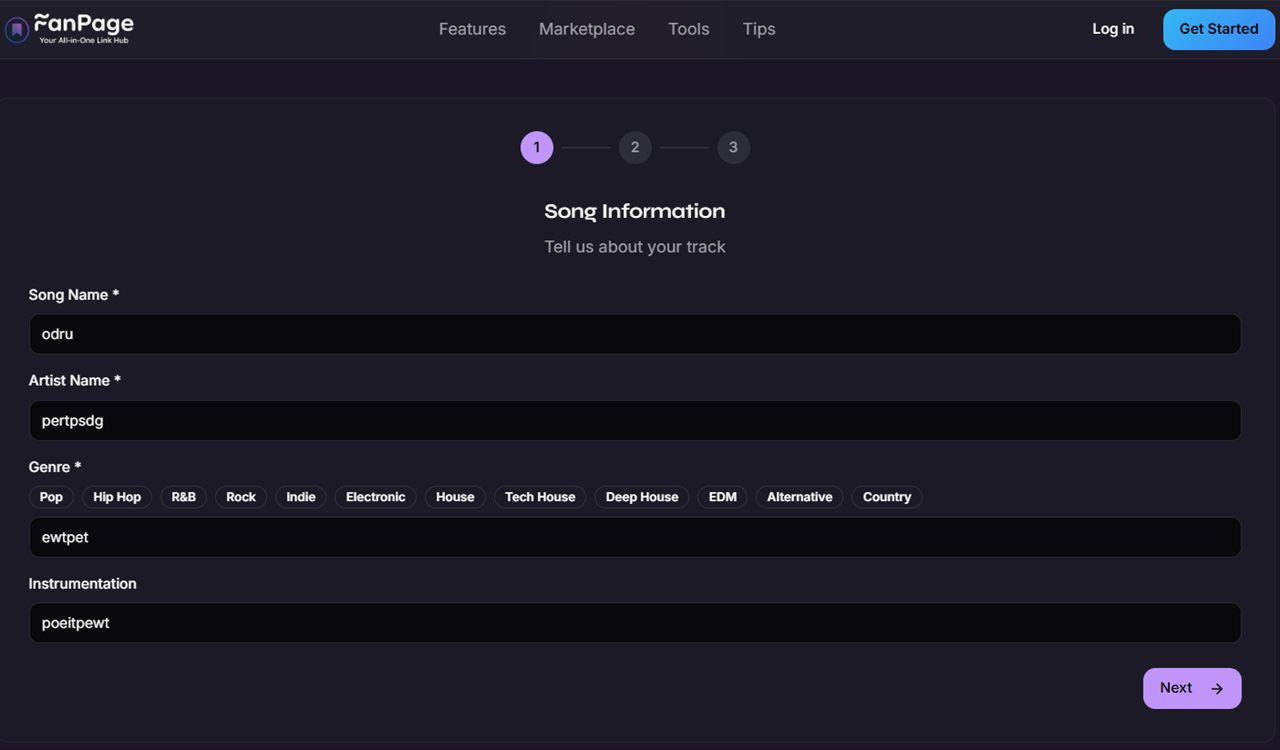Select the Pop genre tag
The image size is (1280, 750).
(x=51, y=497)
